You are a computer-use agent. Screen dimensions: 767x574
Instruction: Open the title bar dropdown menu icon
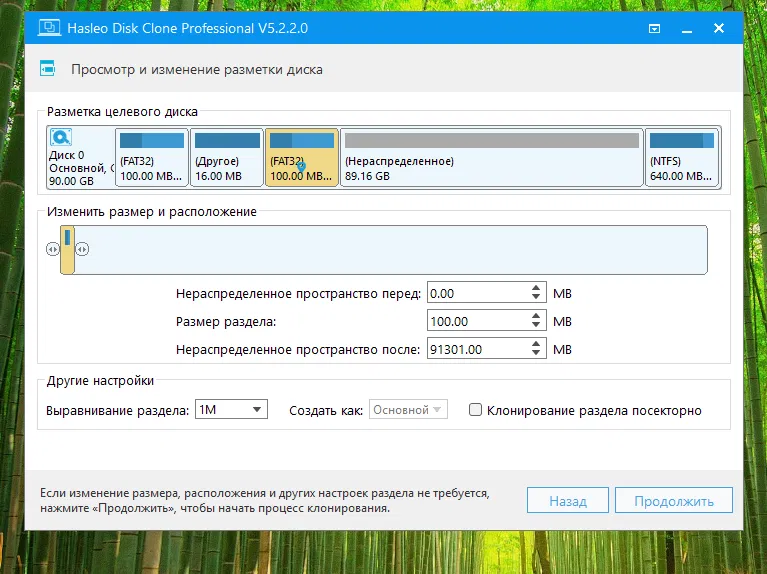tap(654, 28)
